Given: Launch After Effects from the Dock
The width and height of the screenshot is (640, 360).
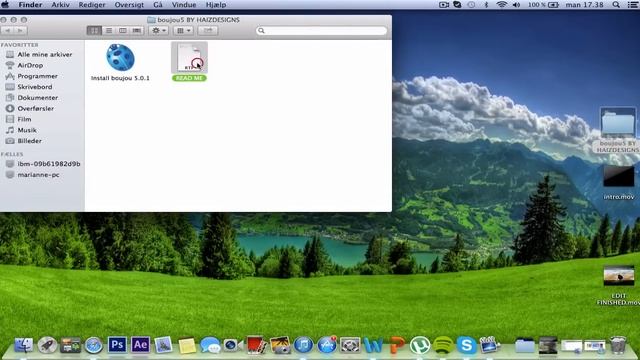Looking at the screenshot, I should pos(140,345).
